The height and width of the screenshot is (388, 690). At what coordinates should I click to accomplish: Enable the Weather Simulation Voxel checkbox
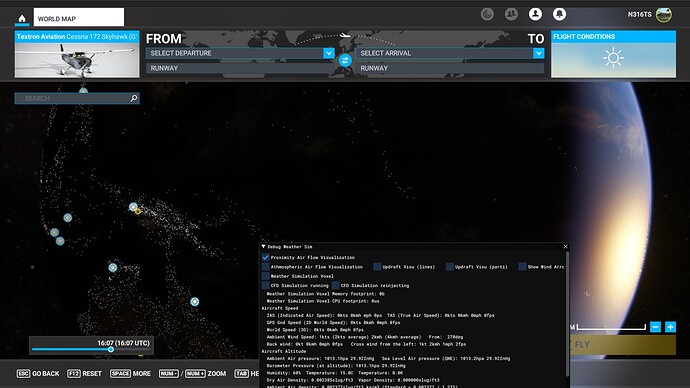[x=265, y=276]
